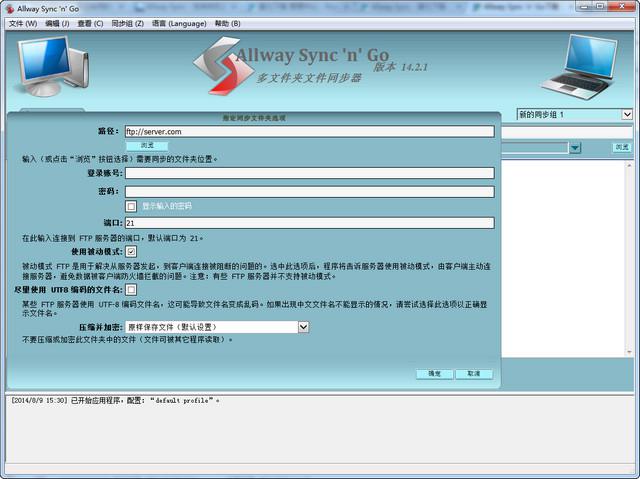Click the blue down-arrow beside the right folder path

575,147
